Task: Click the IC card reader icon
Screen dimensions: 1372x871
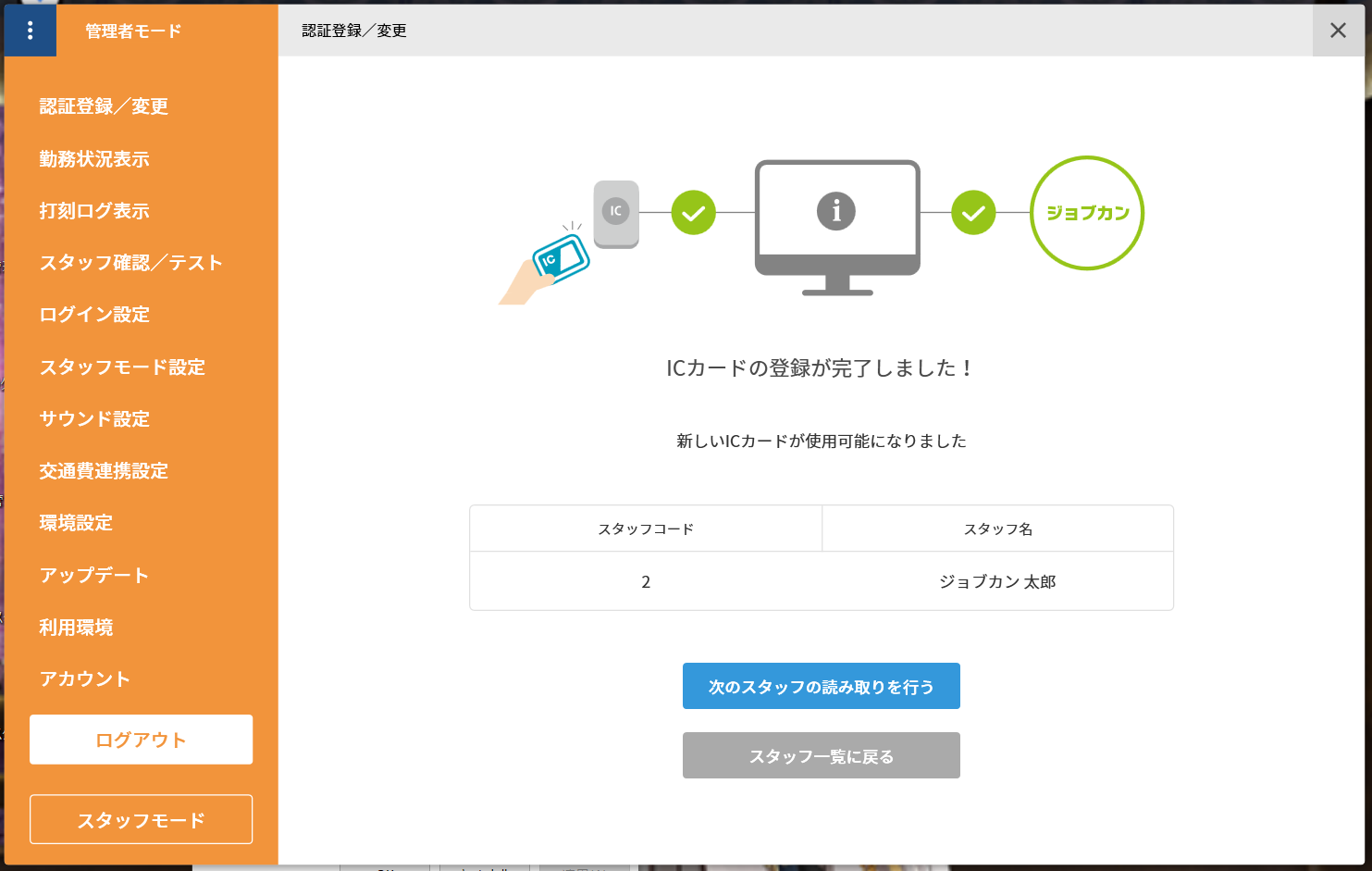Action: [x=616, y=214]
